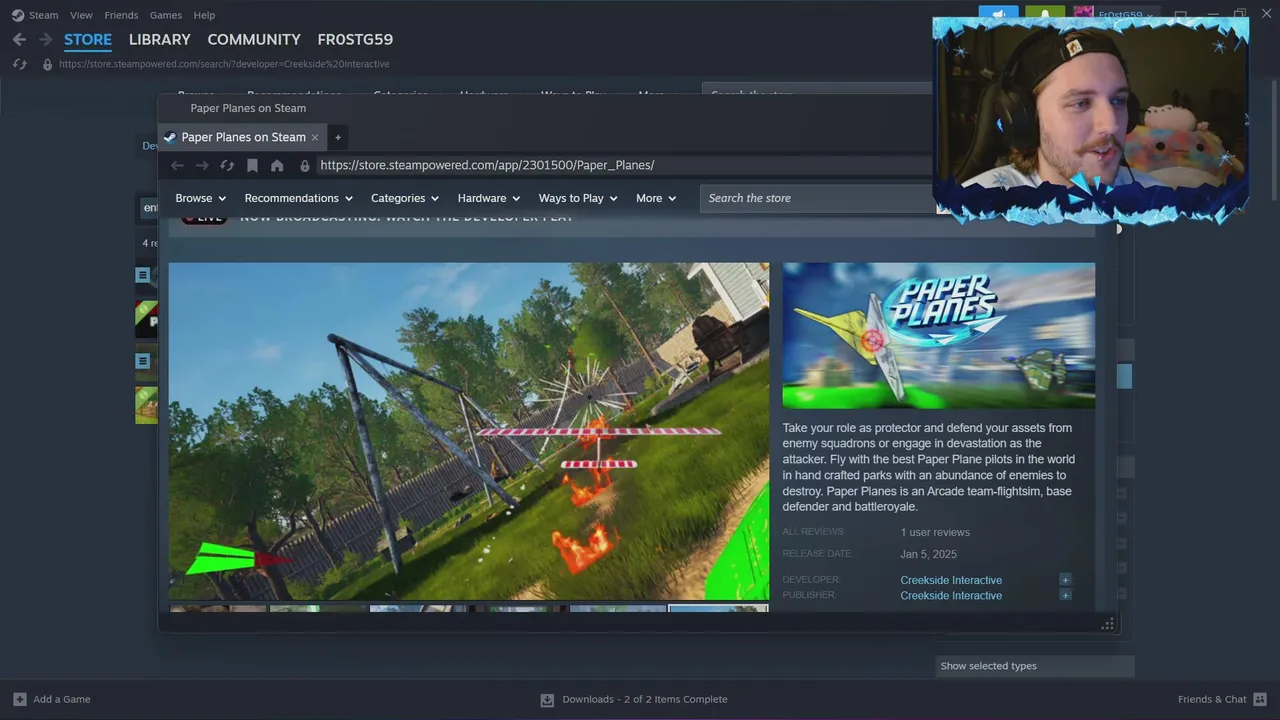Click forward arrow in popup browser toolbar
The height and width of the screenshot is (720, 1280).
202,165
